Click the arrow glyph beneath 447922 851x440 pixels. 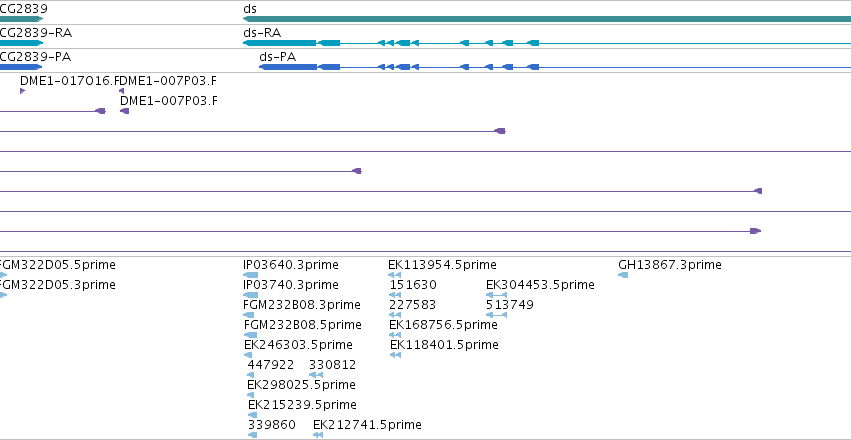(x=250, y=375)
